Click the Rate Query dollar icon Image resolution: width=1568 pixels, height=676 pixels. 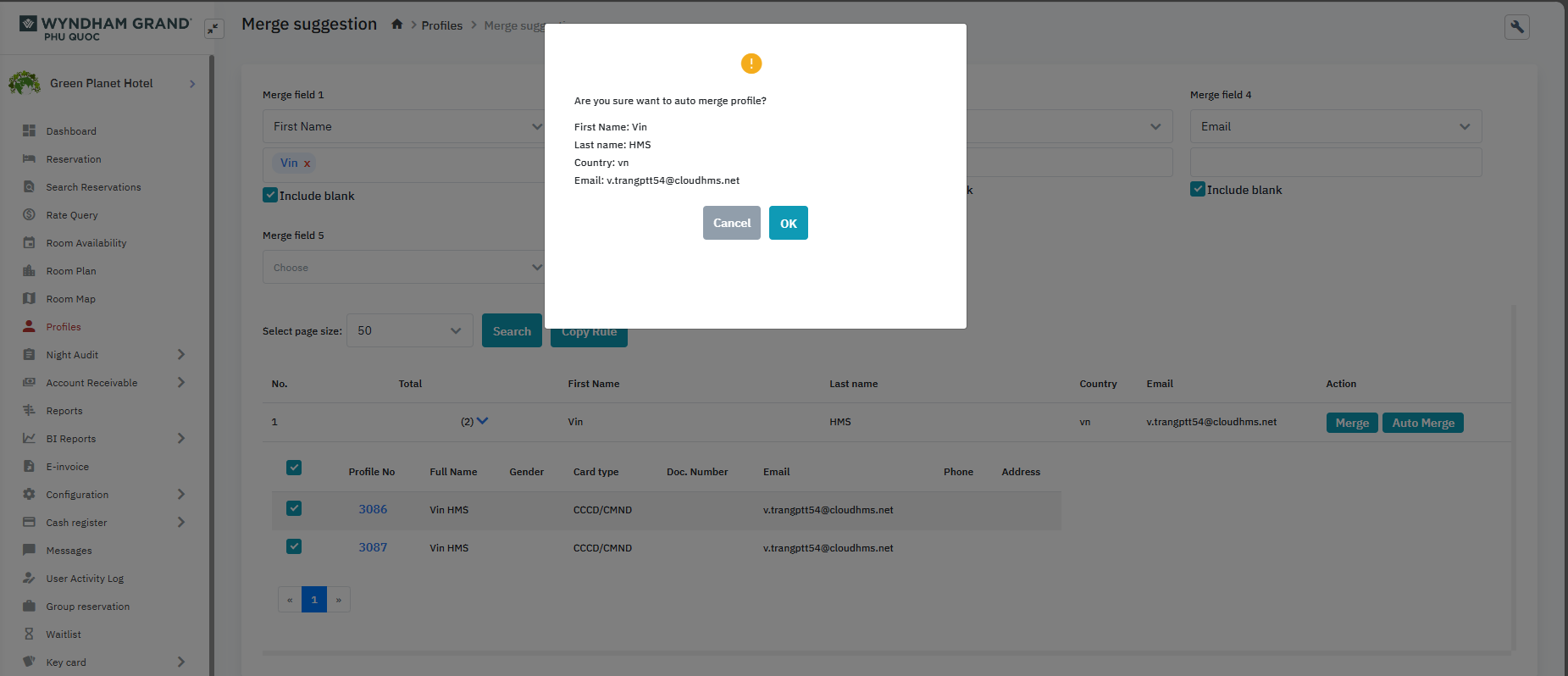29,214
